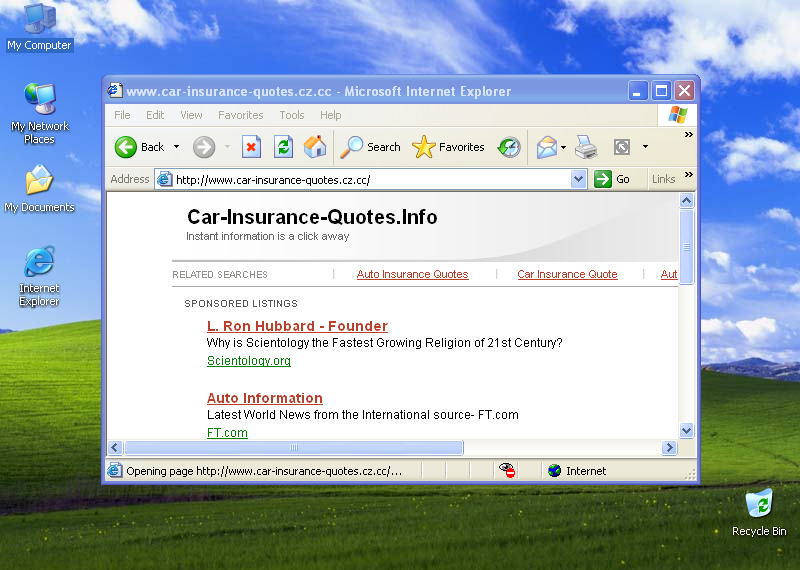
Task: Open the Edit menu
Action: pos(155,115)
